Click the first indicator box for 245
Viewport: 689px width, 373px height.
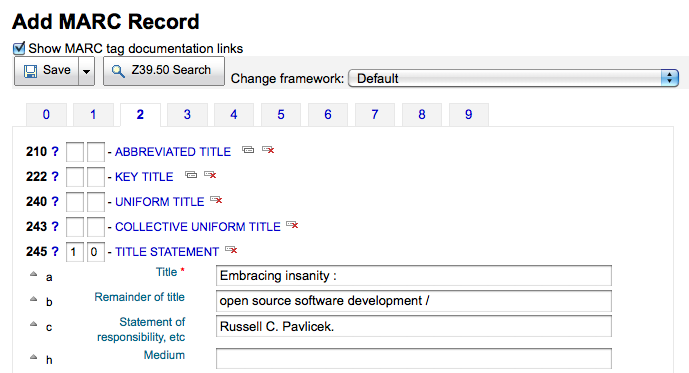click(75, 252)
